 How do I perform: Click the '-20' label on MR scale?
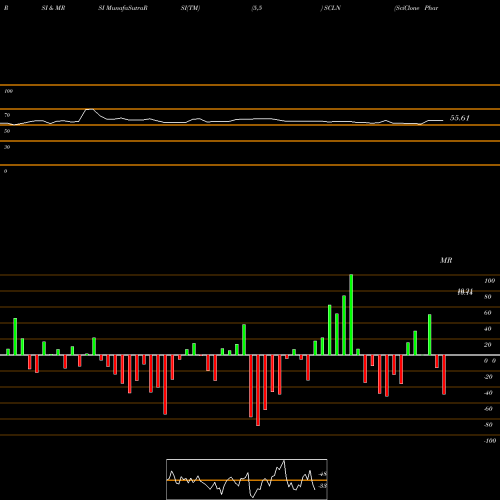coord(488,377)
